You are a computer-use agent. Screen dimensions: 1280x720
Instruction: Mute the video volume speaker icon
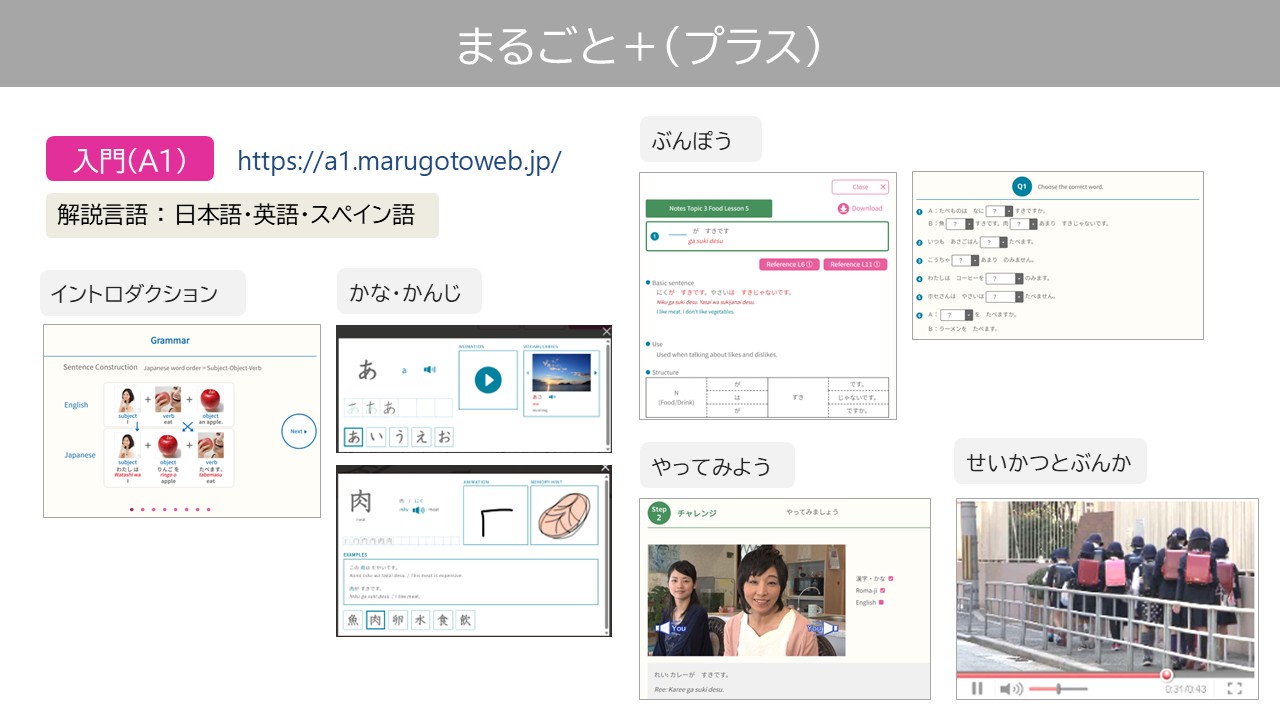click(1009, 688)
